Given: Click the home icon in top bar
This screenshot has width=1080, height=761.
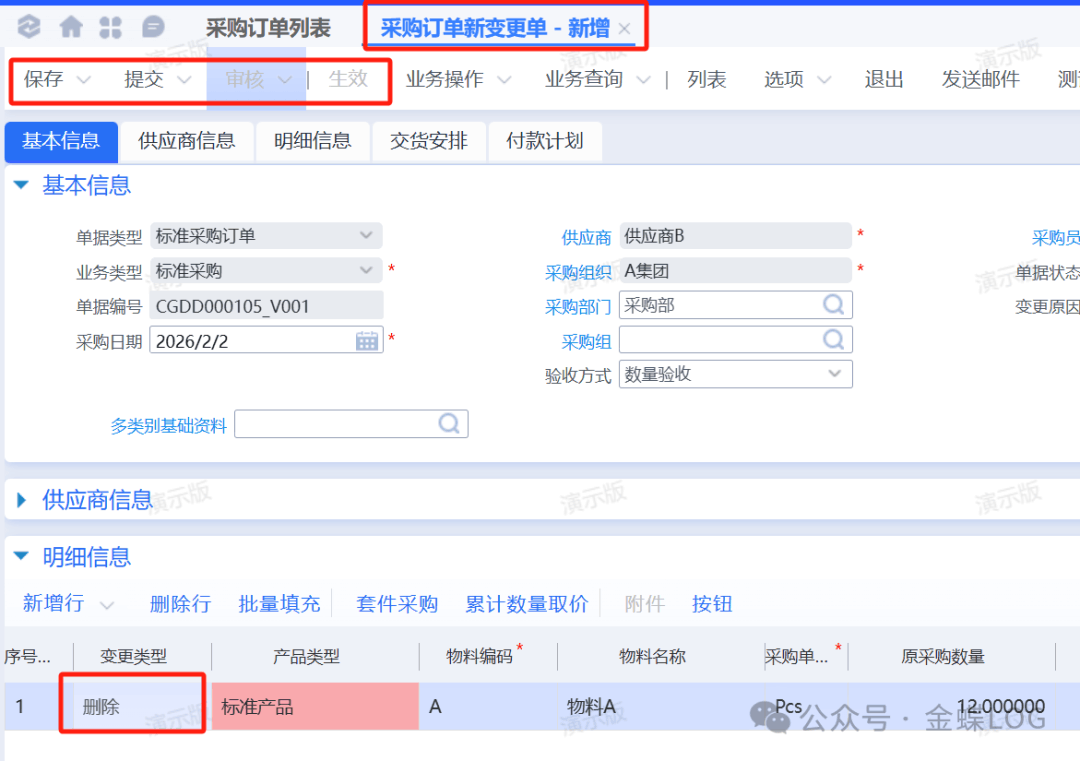Looking at the screenshot, I should pyautogui.click(x=71, y=27).
